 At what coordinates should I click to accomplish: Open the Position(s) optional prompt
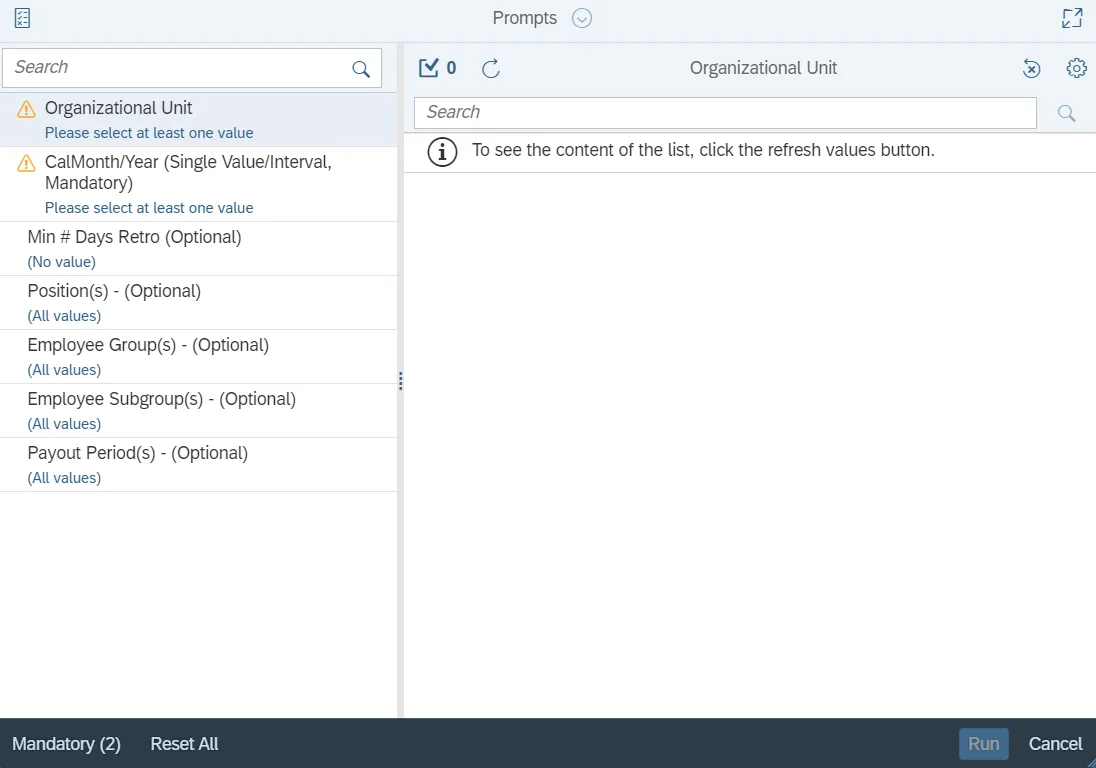[x=114, y=292]
